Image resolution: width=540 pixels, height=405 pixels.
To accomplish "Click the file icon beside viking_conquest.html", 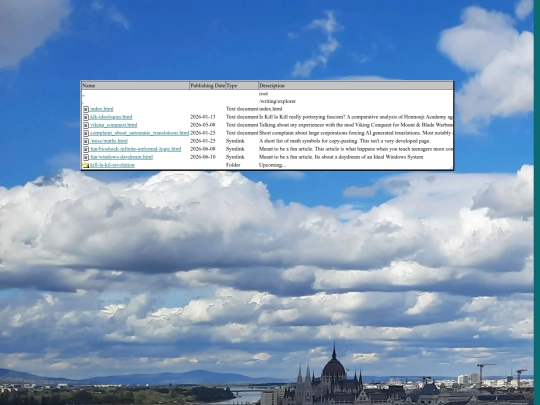I will tap(86, 125).
